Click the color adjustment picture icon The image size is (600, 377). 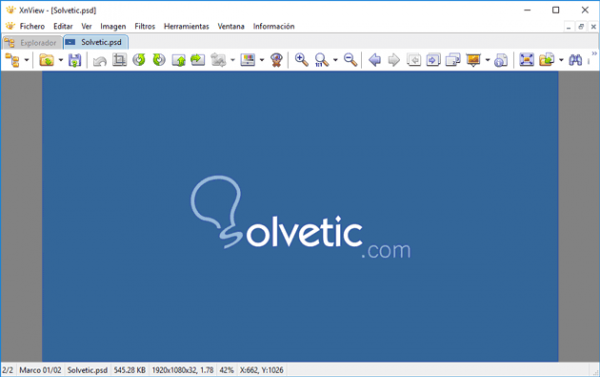tap(248, 60)
